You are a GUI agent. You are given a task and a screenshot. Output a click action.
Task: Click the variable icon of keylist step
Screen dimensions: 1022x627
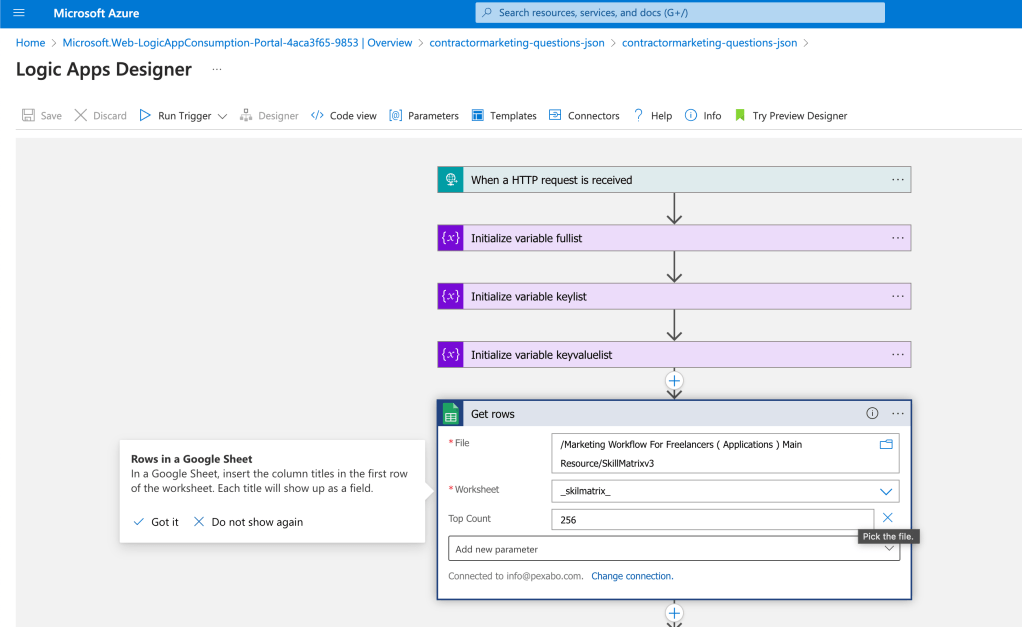coord(450,297)
